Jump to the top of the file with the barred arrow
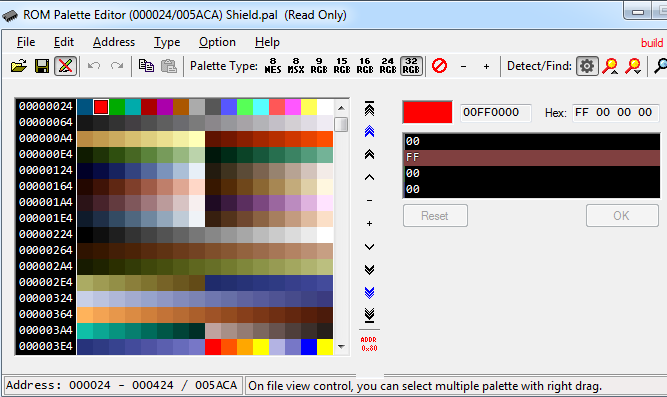 click(x=369, y=109)
